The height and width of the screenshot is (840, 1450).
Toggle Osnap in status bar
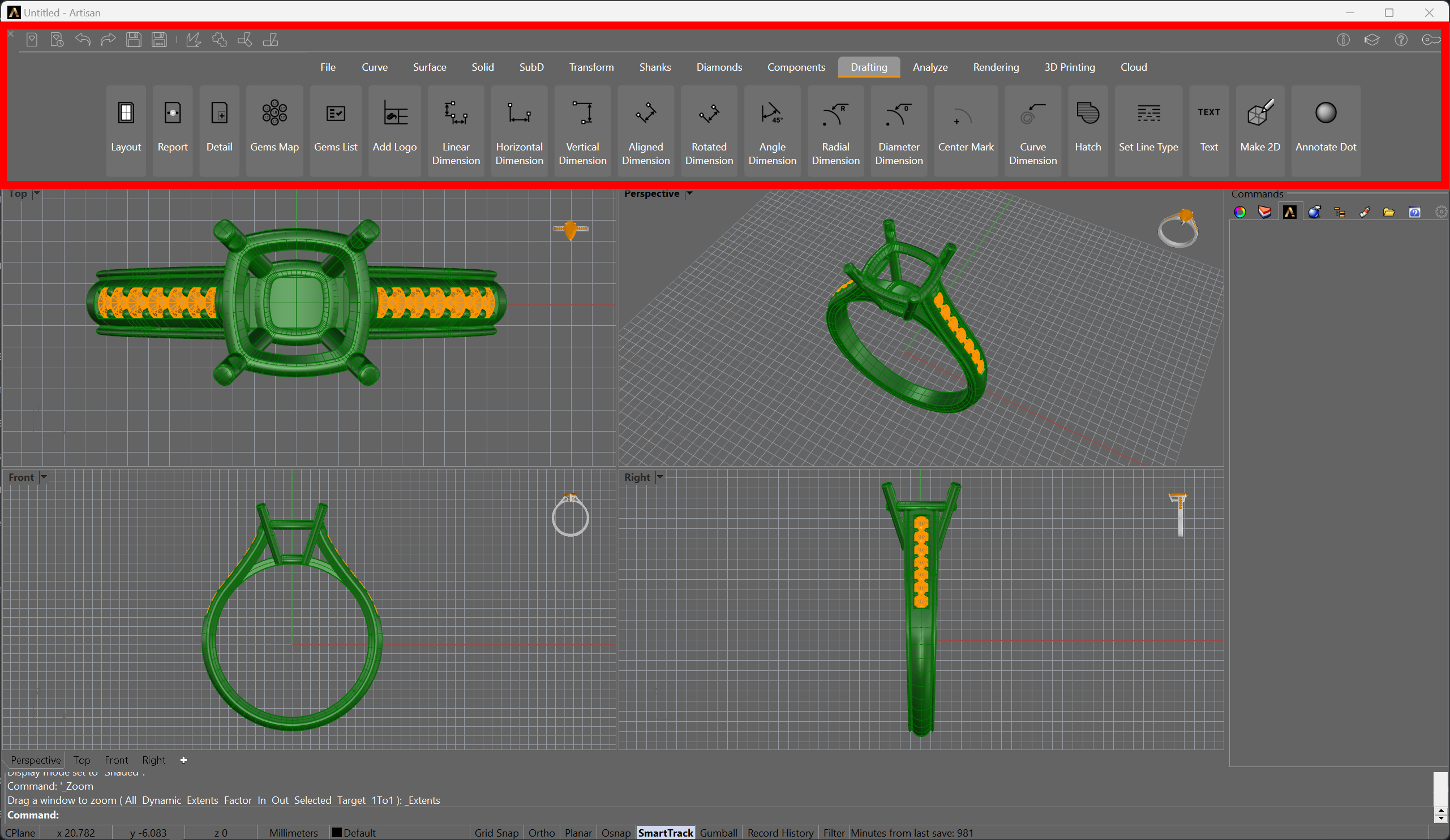click(616, 833)
